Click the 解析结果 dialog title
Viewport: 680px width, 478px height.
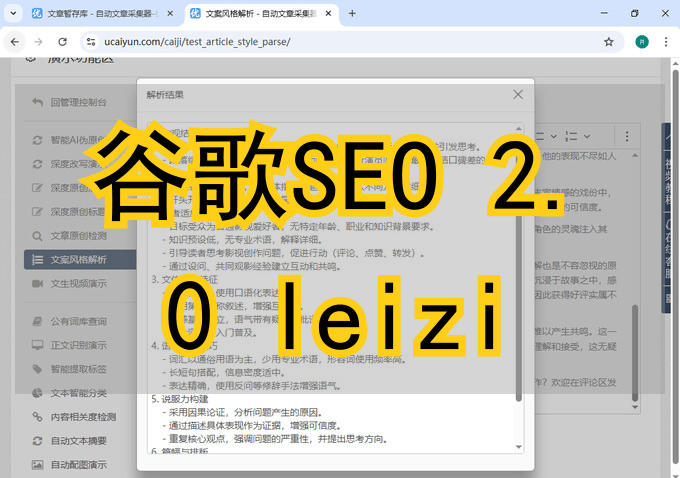pos(165,95)
